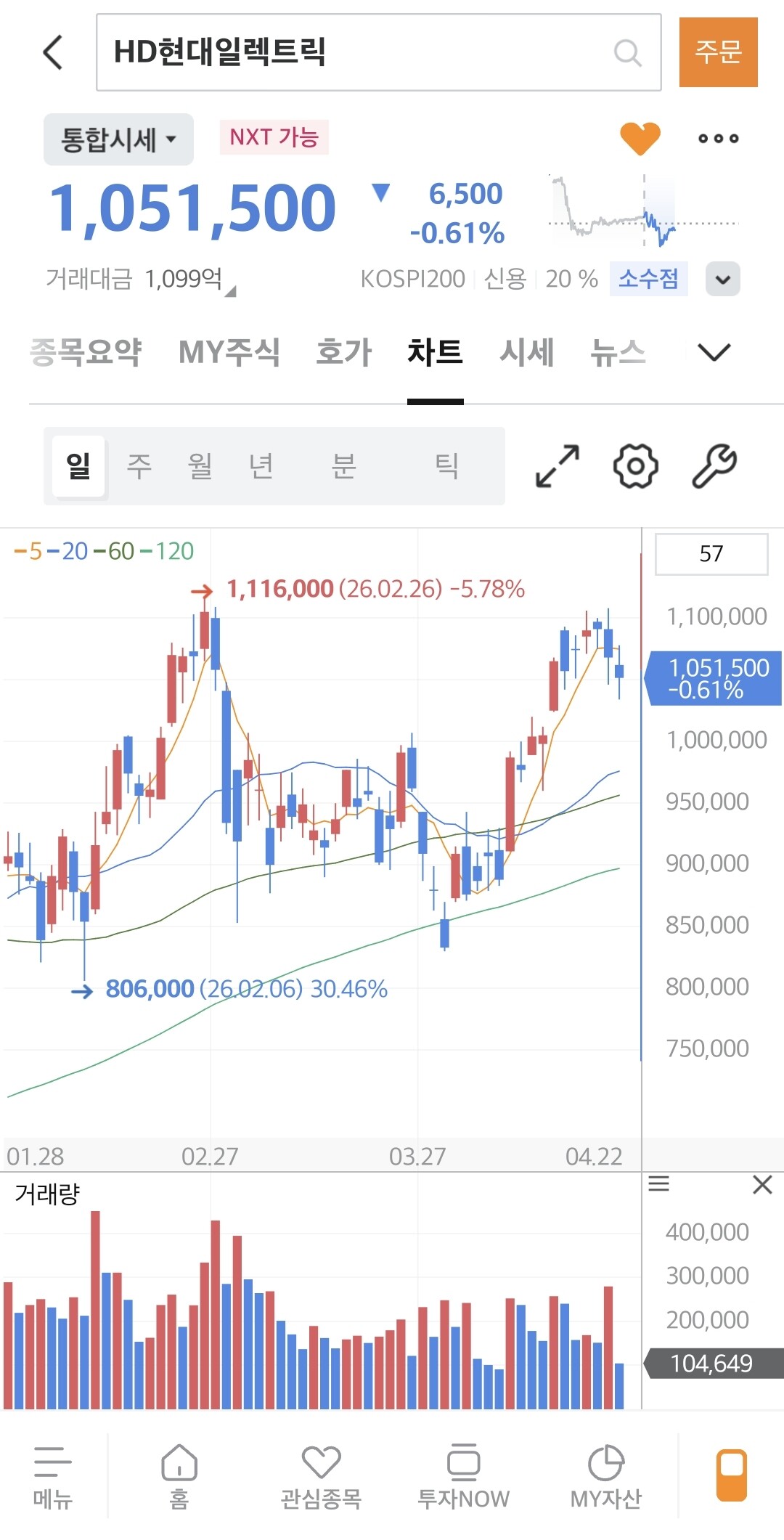Viewport: 784px width, 1540px height.
Task: Click the 57 candle count field
Action: point(711,554)
